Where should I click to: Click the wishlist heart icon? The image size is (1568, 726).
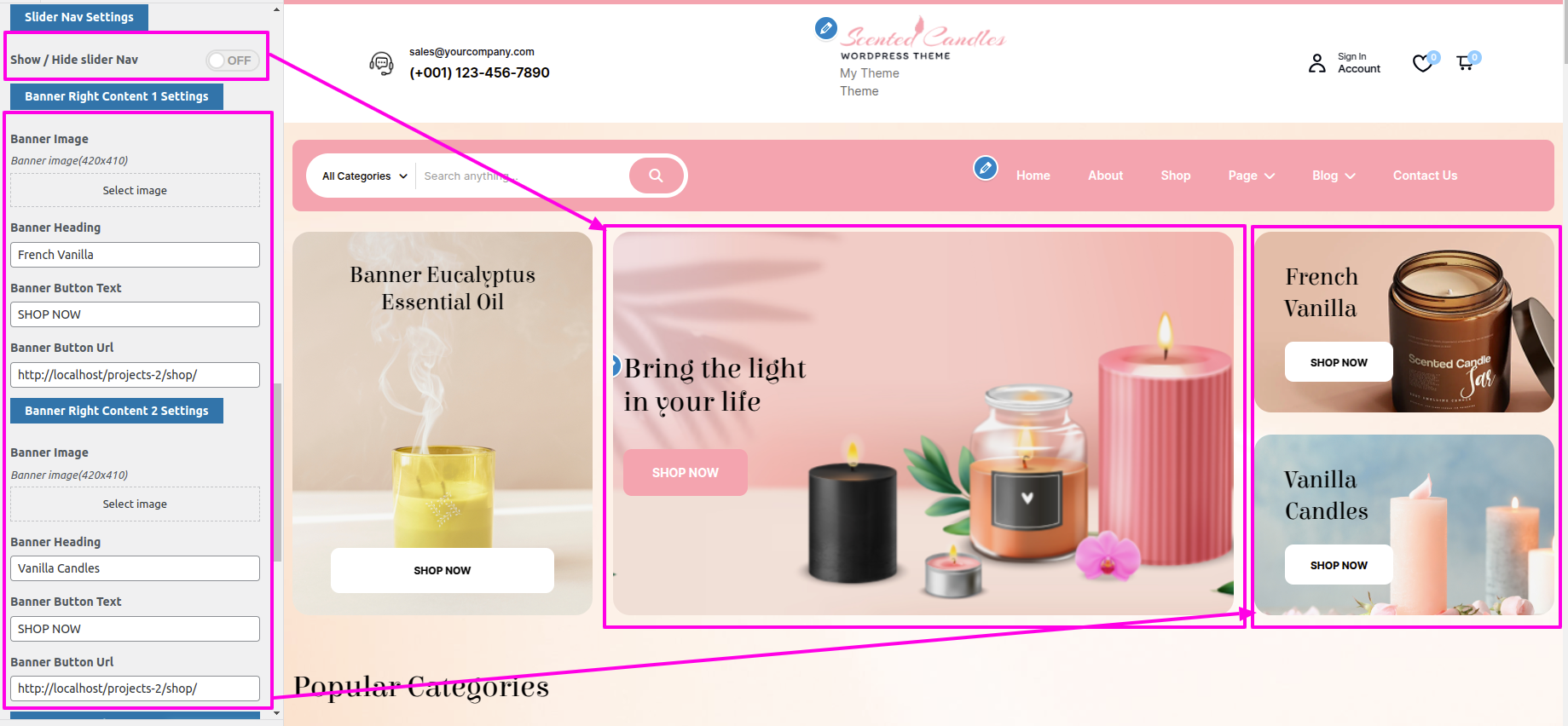pos(1422,63)
